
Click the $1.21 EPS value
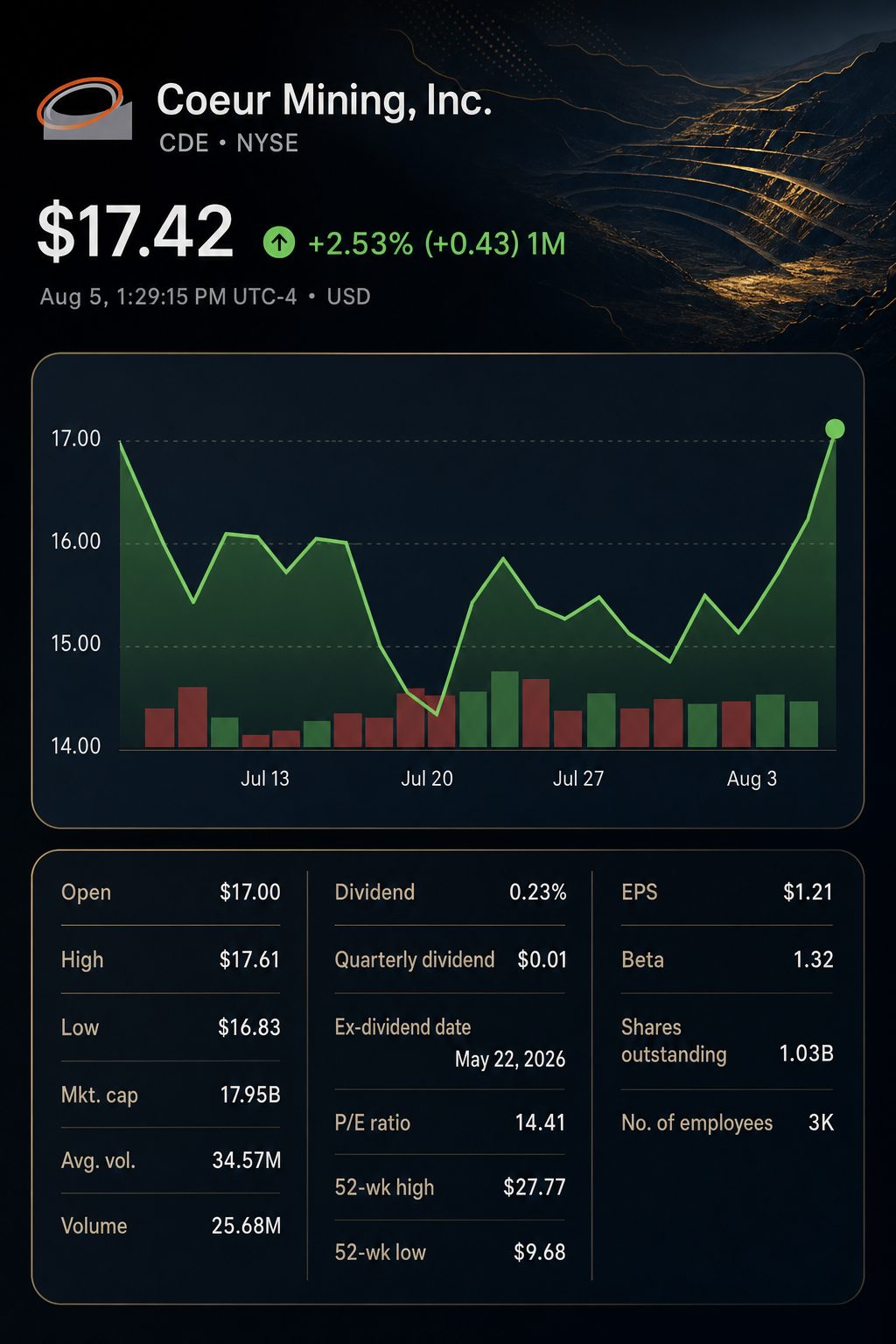click(808, 892)
